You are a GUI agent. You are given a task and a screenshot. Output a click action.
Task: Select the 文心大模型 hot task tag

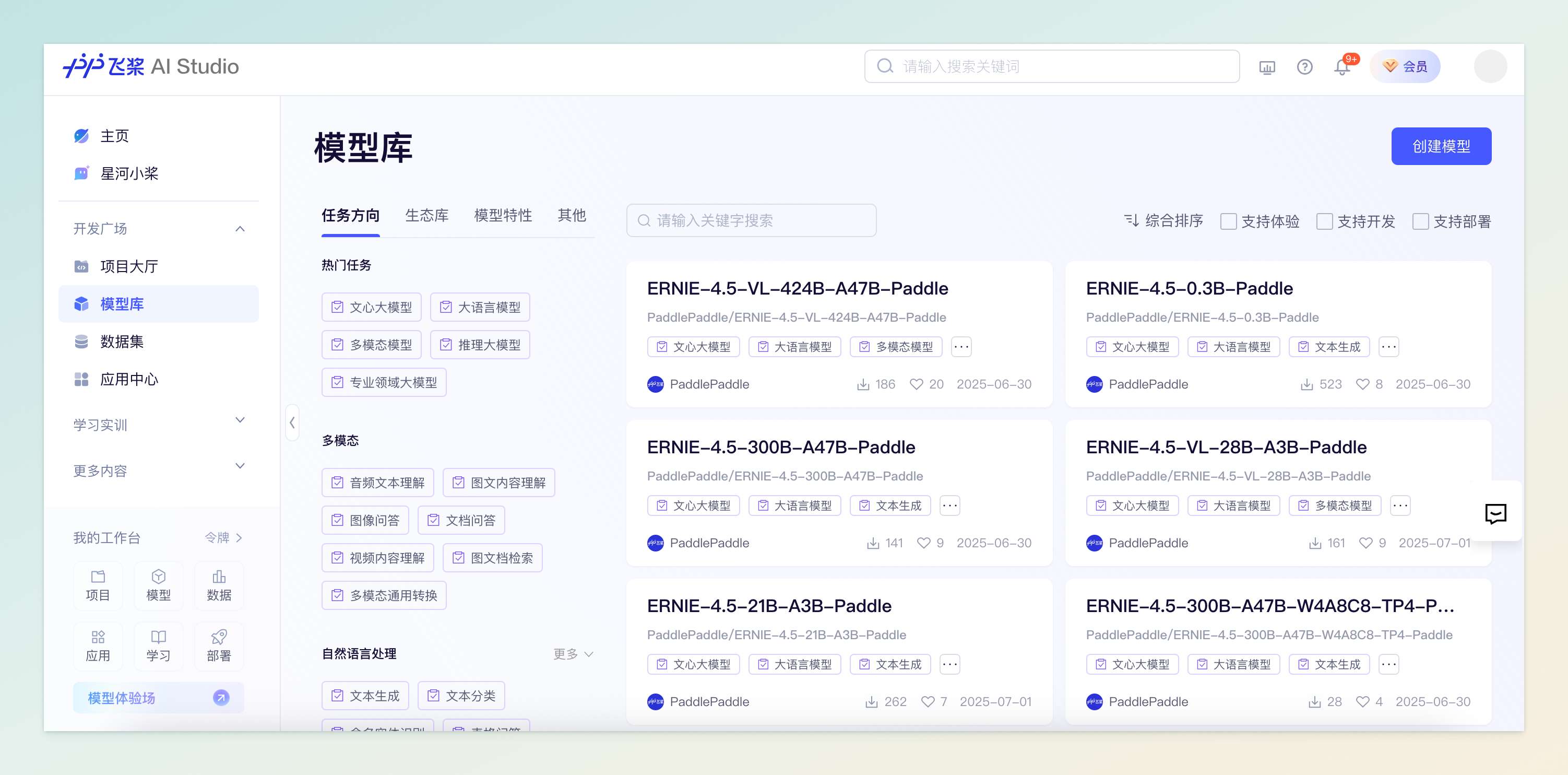(371, 308)
